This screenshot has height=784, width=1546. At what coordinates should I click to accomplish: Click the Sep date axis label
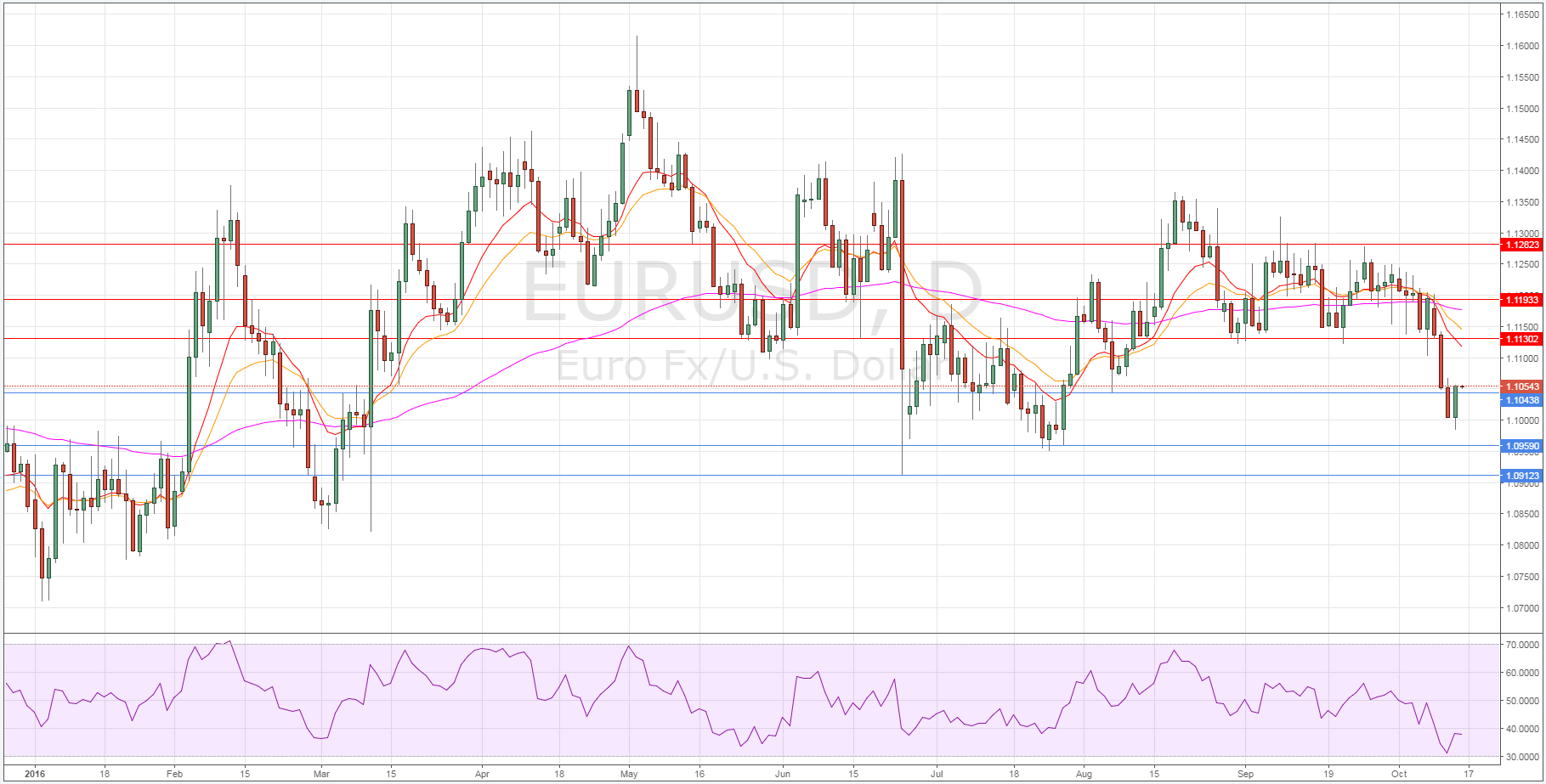pos(1245,774)
